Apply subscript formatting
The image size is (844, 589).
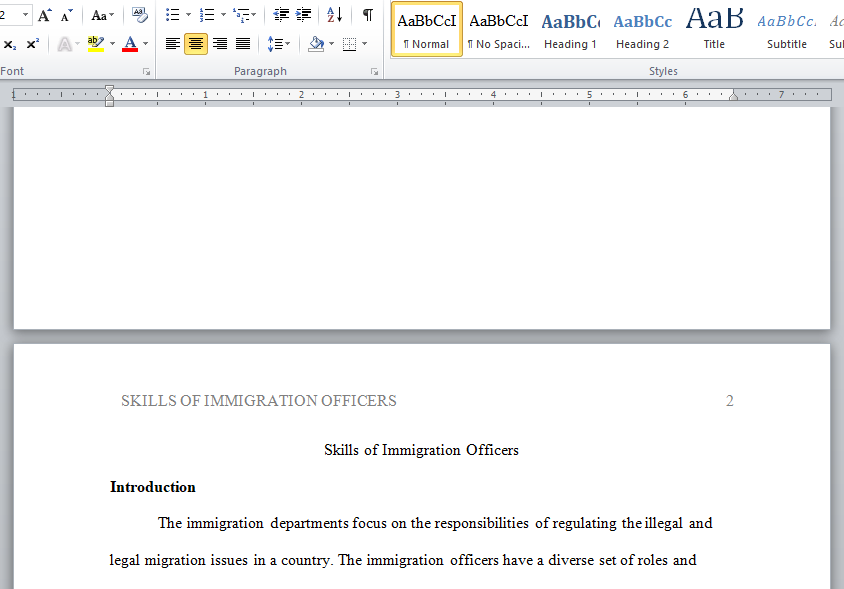click(10, 44)
